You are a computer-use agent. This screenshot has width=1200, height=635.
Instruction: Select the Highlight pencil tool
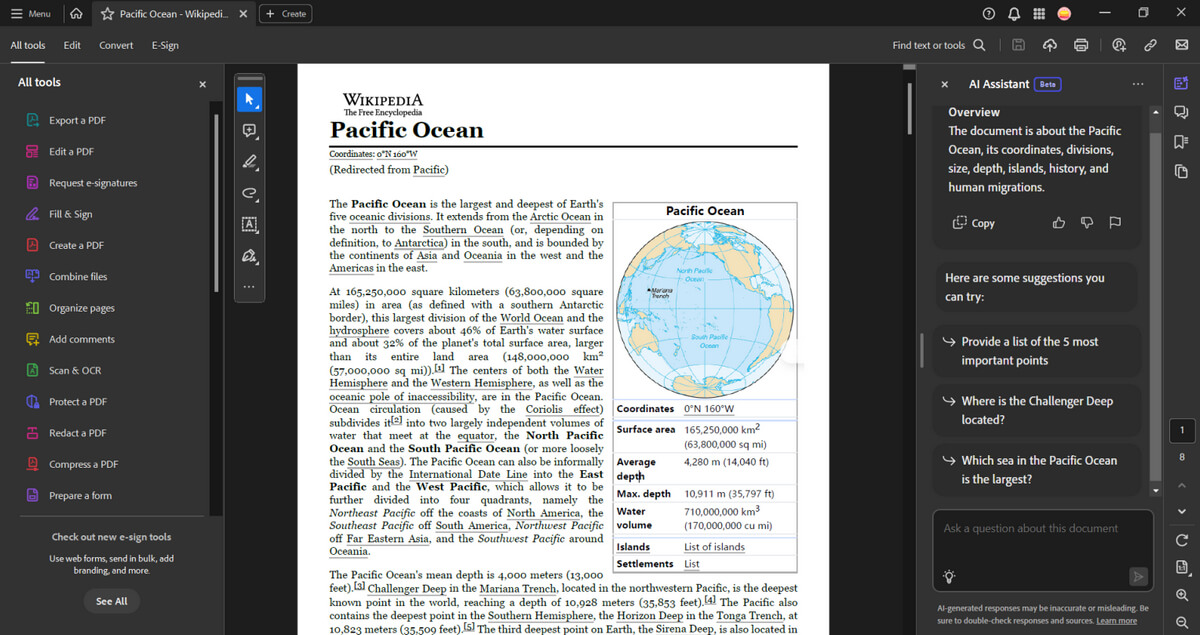(249, 161)
